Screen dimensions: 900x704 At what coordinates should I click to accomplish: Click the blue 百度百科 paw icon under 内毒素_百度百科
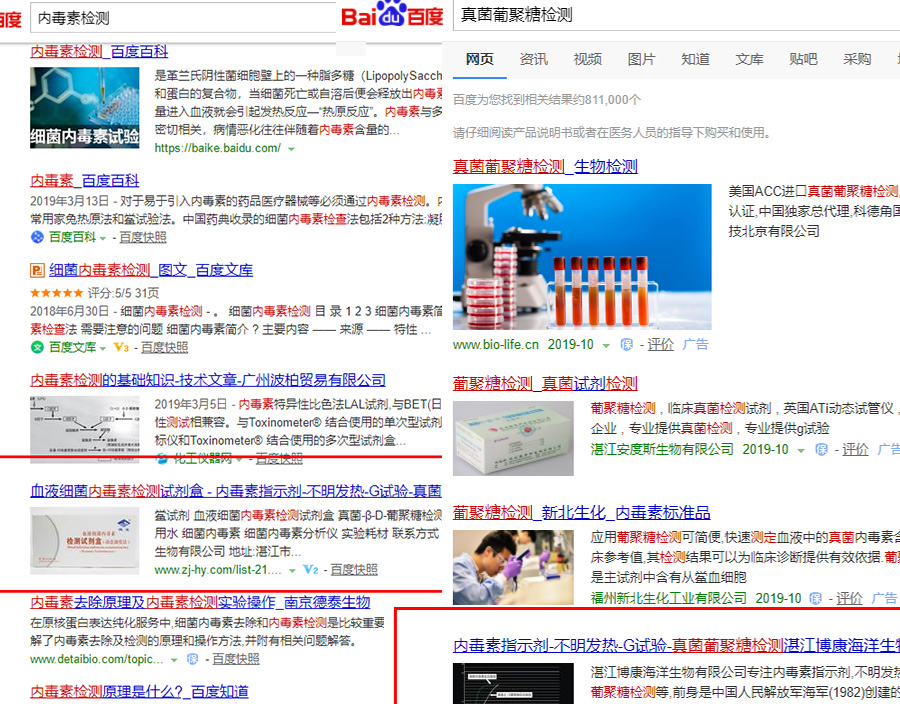coord(37,237)
